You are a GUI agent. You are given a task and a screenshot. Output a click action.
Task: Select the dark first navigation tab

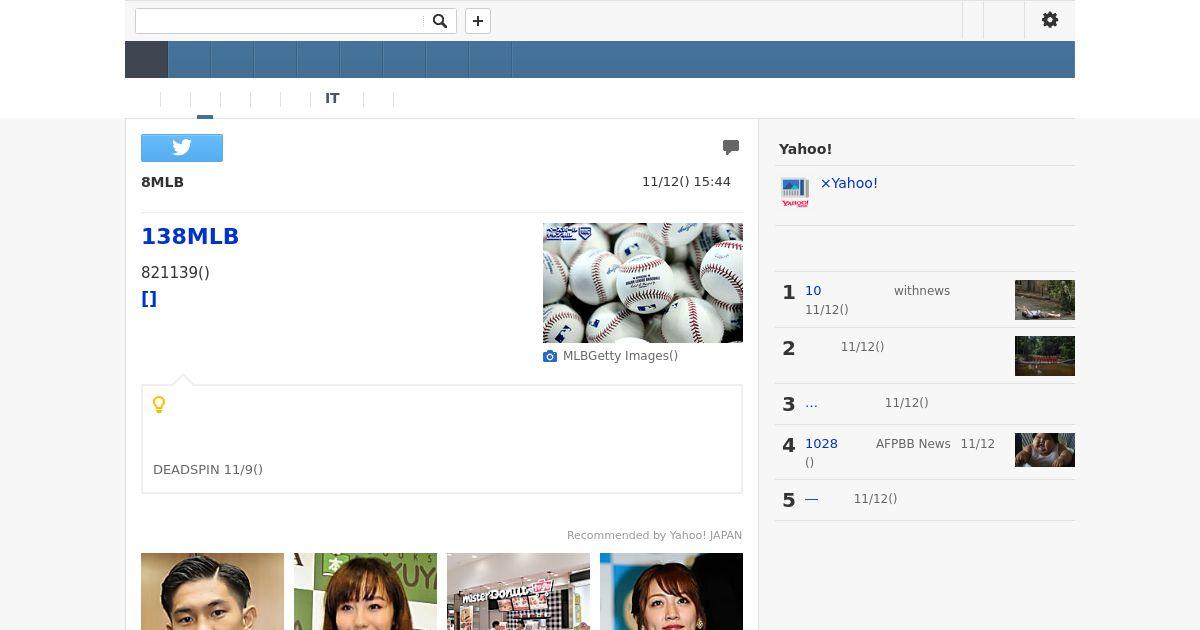(x=146, y=60)
